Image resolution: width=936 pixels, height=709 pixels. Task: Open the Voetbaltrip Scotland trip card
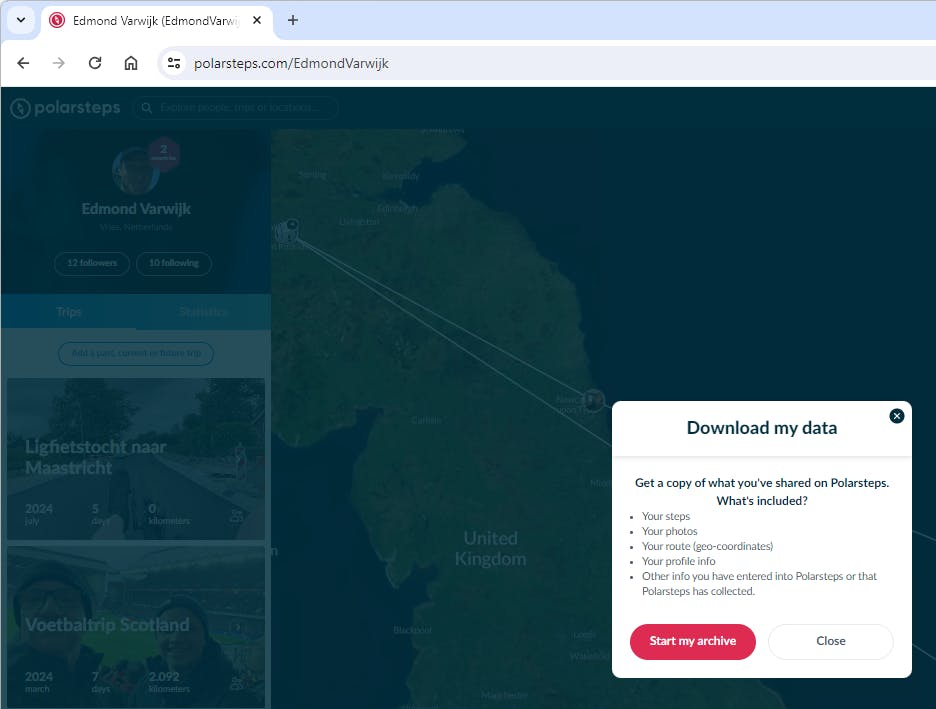tap(136, 627)
